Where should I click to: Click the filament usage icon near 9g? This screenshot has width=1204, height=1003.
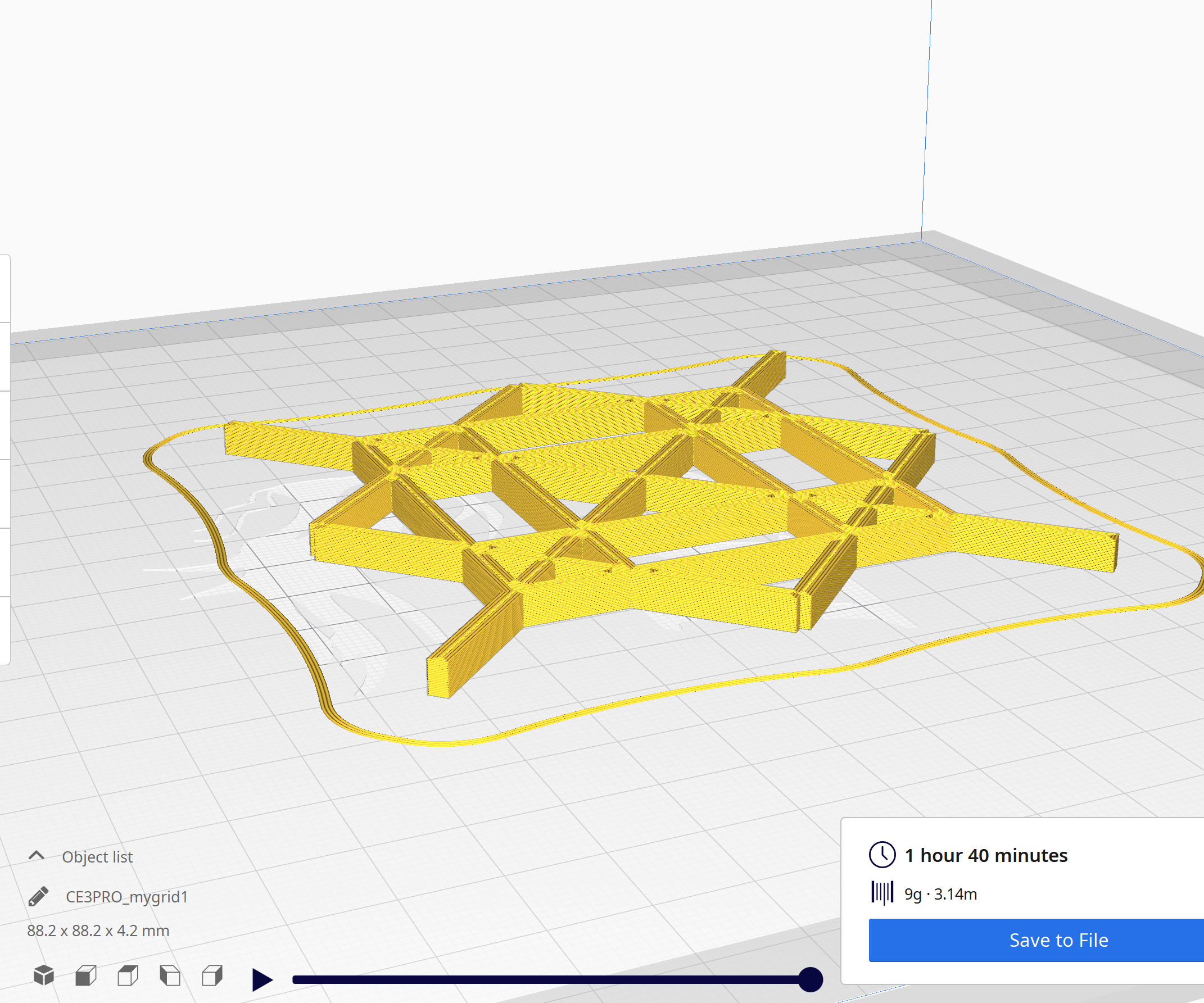tap(881, 892)
